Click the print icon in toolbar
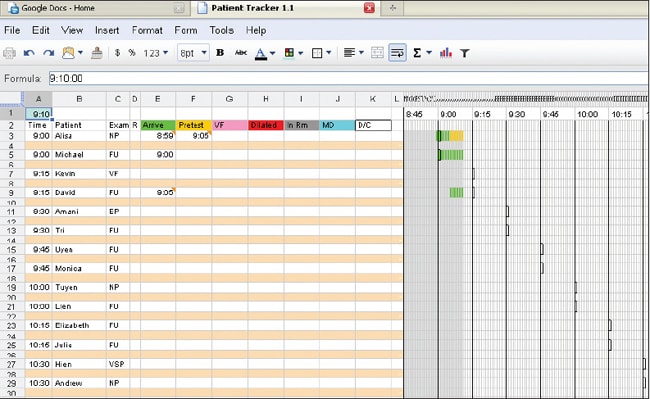The width and height of the screenshot is (650, 399). tap(9, 53)
